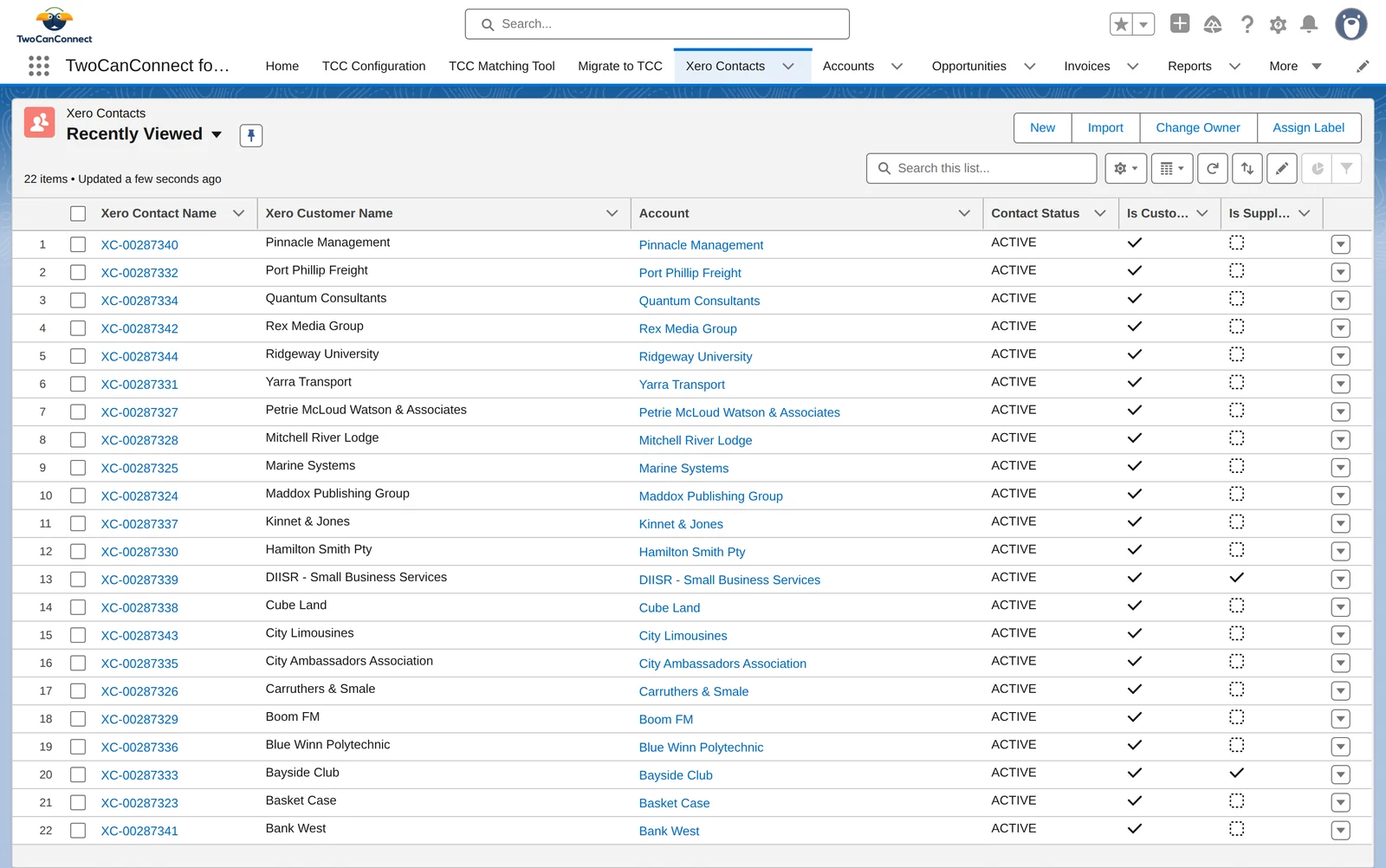Open contact record XC-00287334

[139, 301]
